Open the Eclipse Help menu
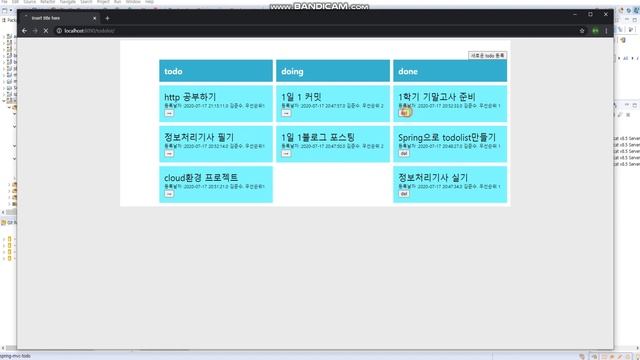Image resolution: width=640 pixels, height=360 pixels. [149, 2]
